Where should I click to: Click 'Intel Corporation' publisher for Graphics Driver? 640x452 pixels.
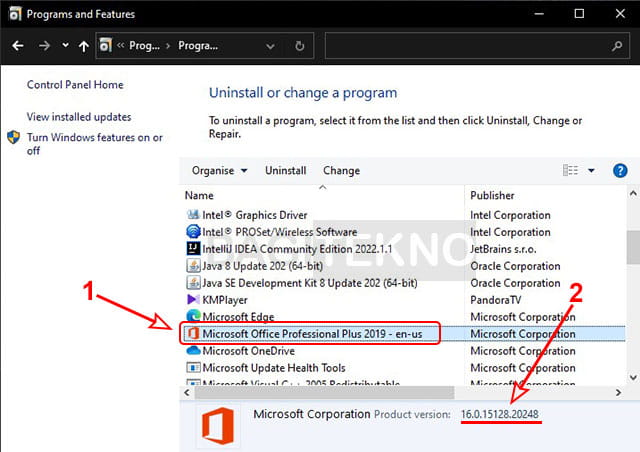pos(510,215)
